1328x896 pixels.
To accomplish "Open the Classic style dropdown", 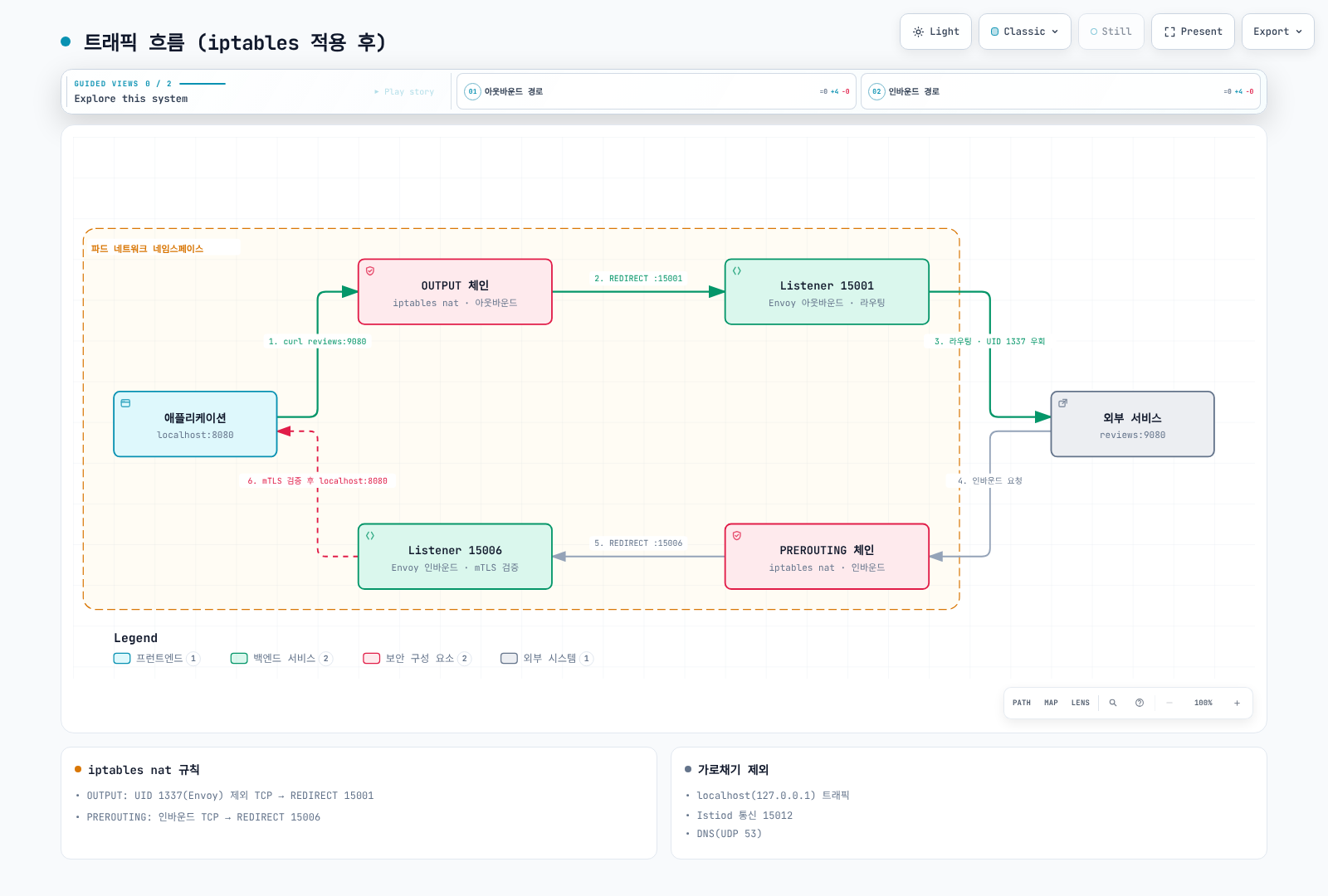I will point(1024,32).
